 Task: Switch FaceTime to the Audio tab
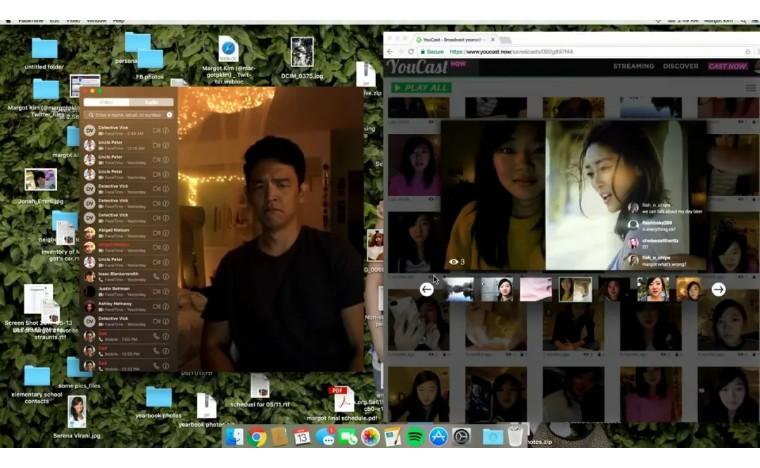149,102
